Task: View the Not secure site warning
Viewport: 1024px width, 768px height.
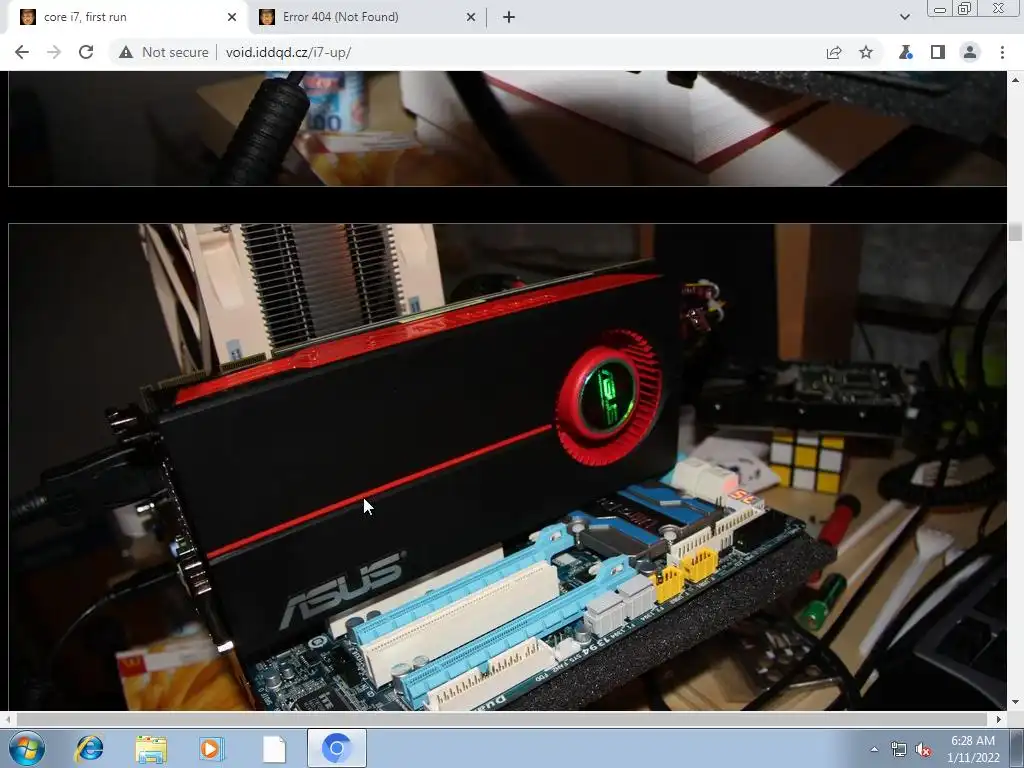Action: point(163,52)
